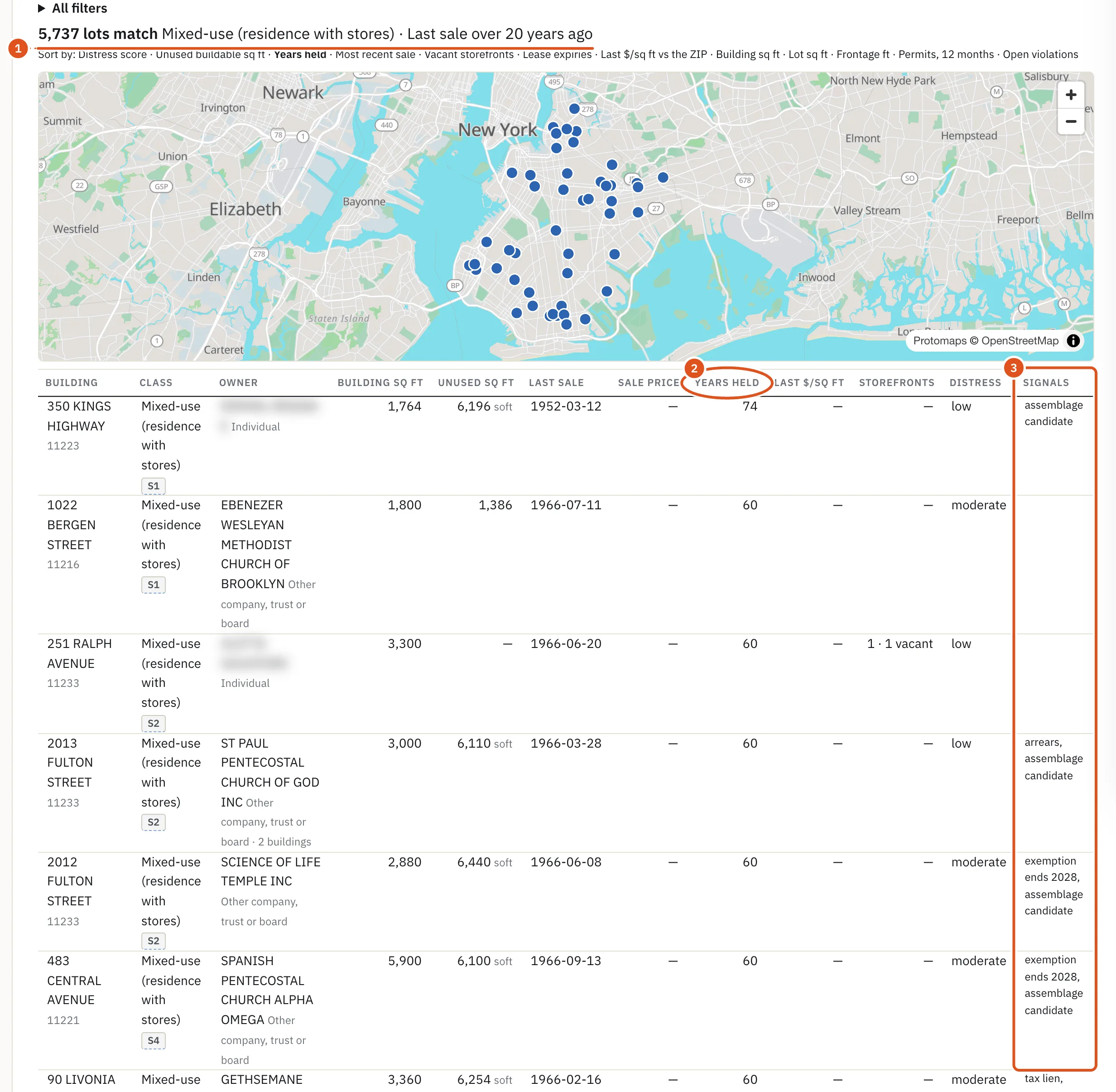Click the S4 tag for 483 Central Avenue
Viewport: 1116px width, 1092px height.
(x=153, y=1040)
